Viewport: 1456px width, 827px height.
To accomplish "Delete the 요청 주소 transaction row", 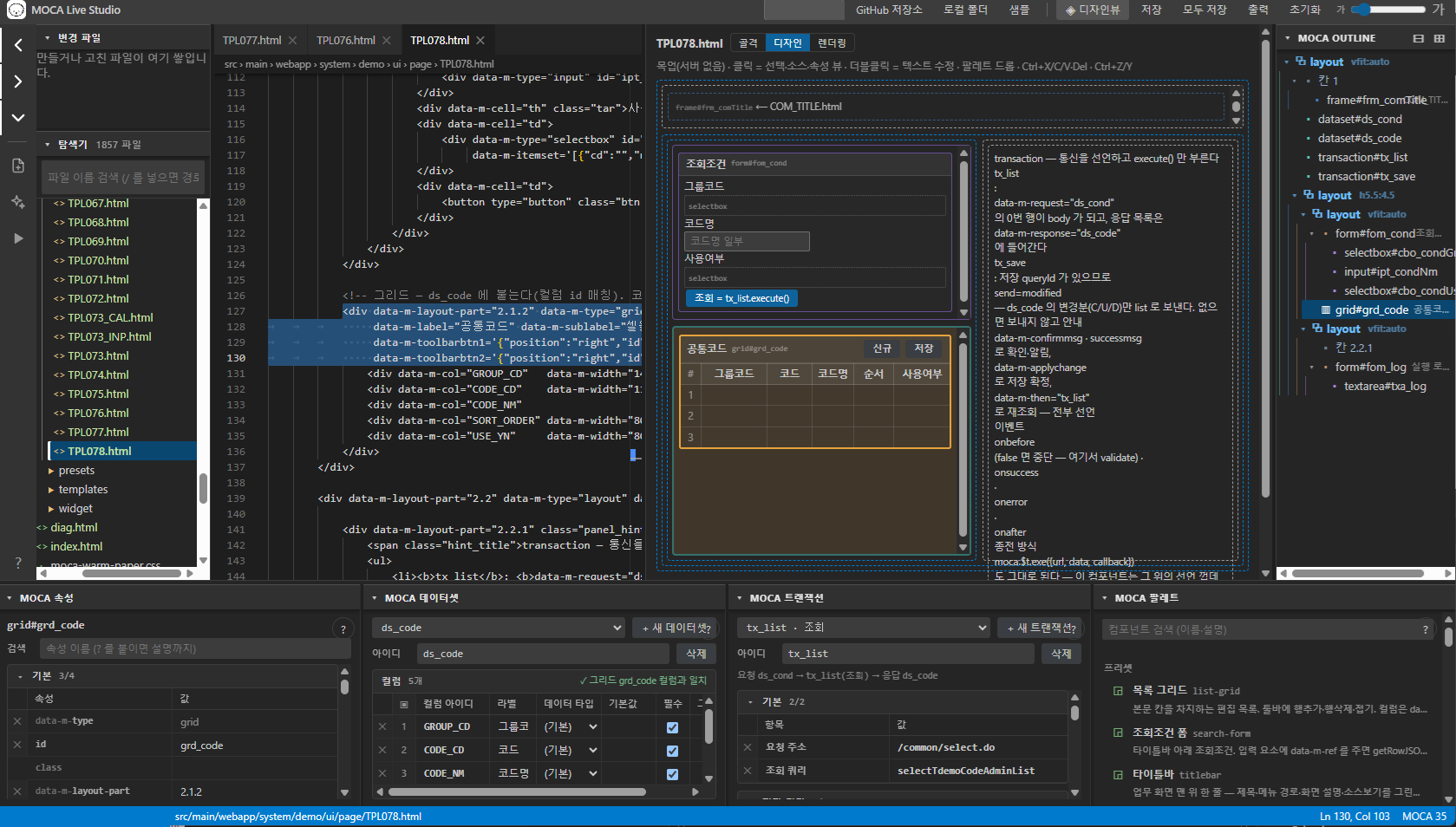I will (748, 747).
